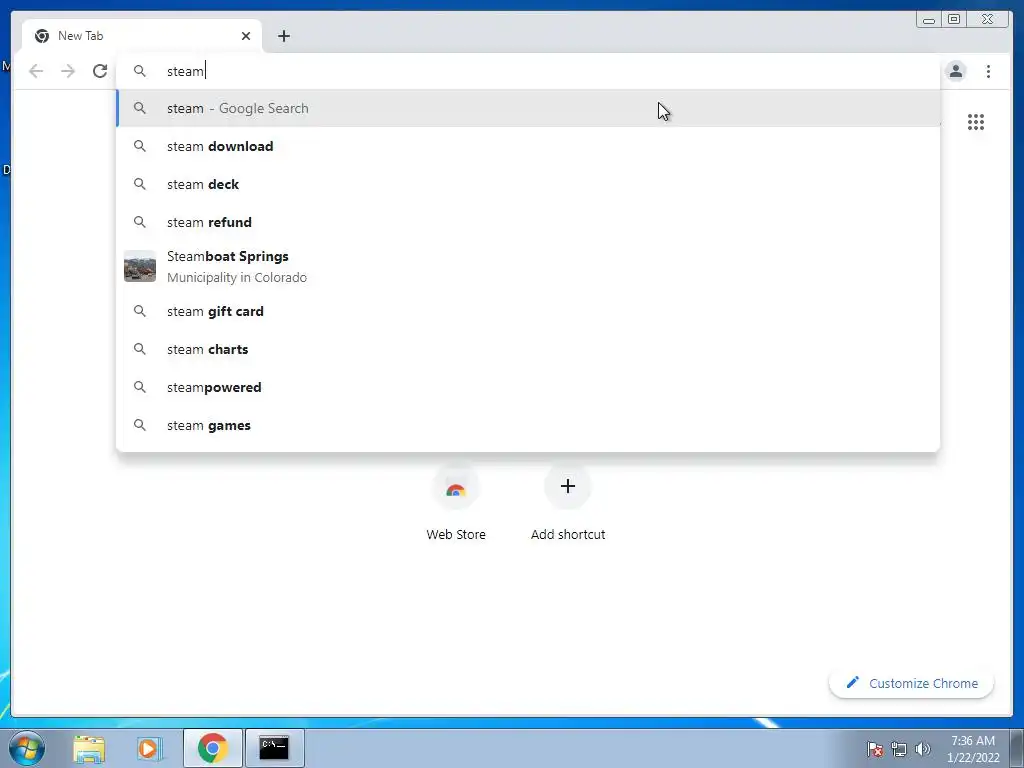Click the Action Center flag tray icon

click(875, 749)
